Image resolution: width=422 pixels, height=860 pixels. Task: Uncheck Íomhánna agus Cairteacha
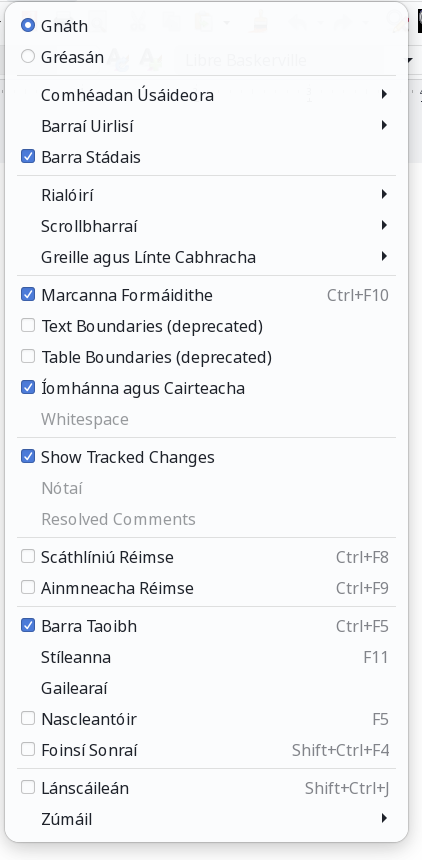(28, 388)
